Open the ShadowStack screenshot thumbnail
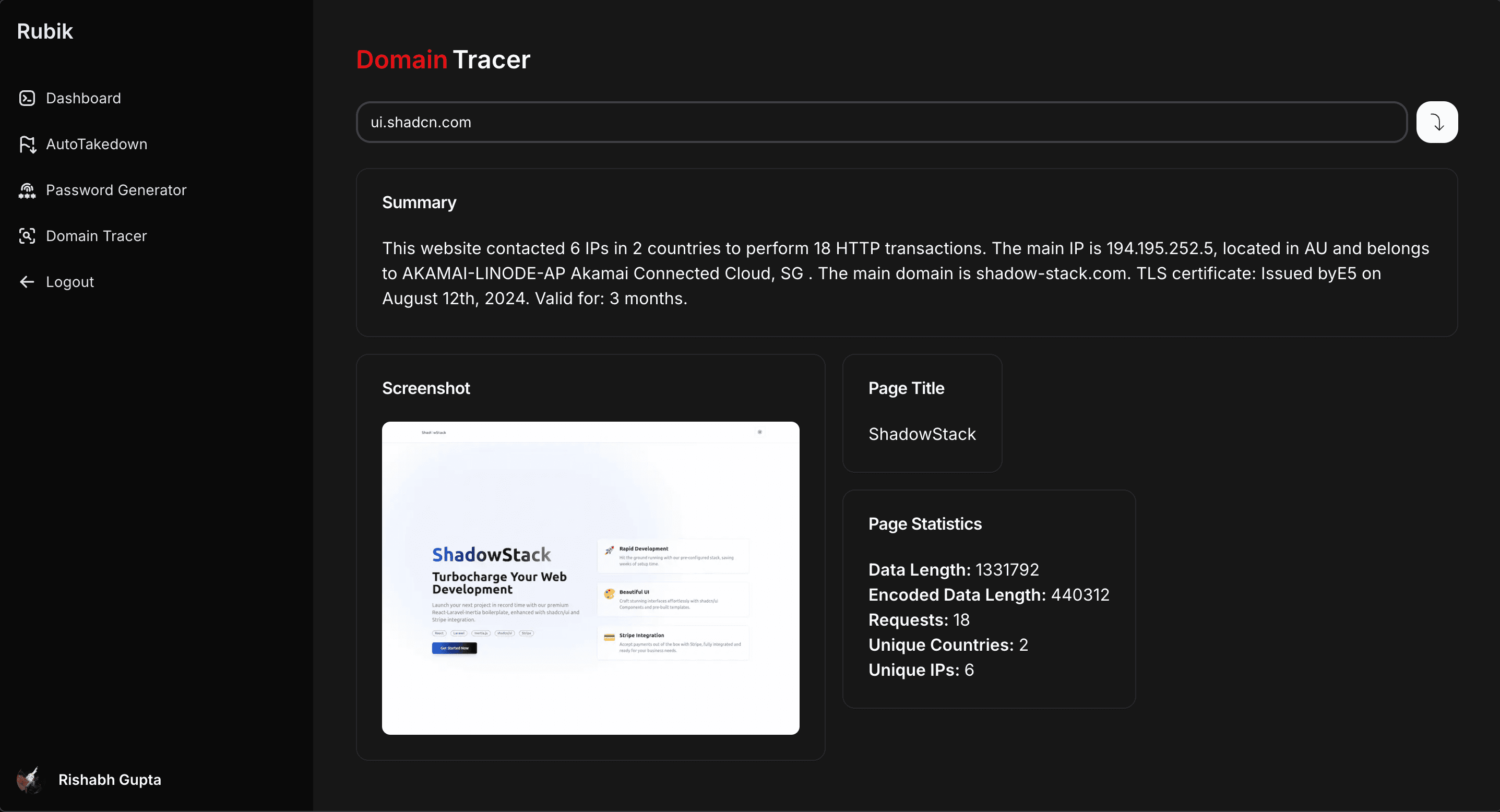The width and height of the screenshot is (1500, 812). pyautogui.click(x=590, y=577)
